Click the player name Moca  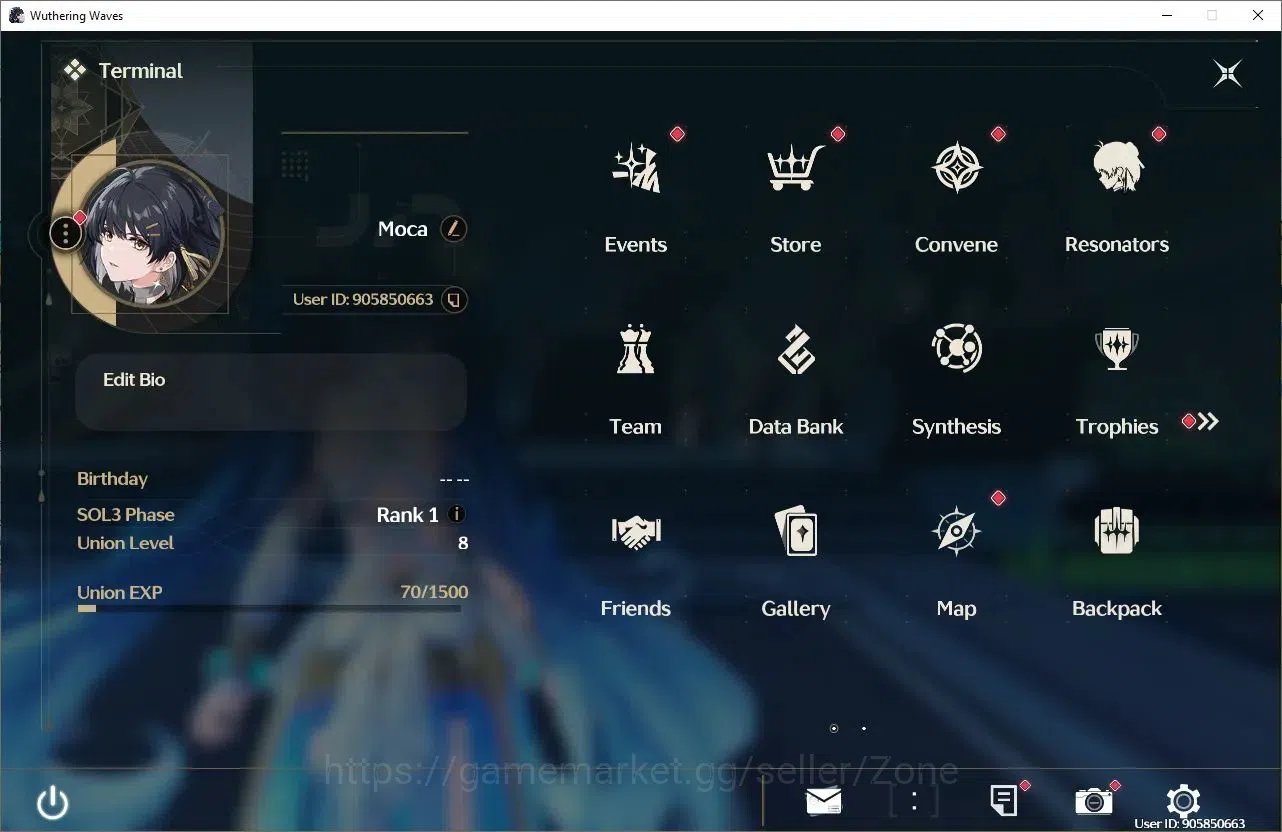(403, 229)
